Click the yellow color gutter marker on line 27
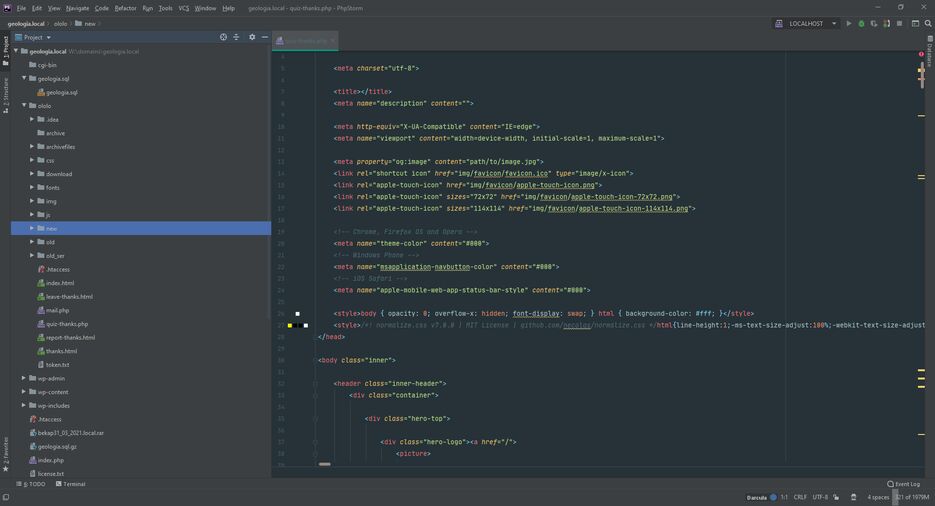The image size is (935, 506). point(290,325)
